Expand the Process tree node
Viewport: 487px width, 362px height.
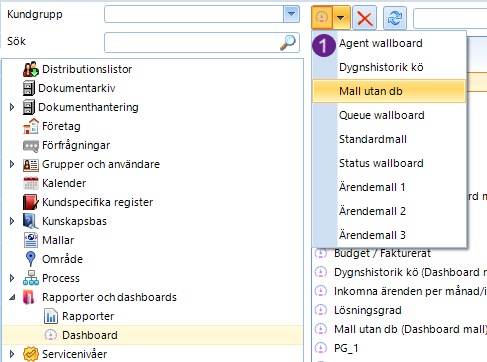pyautogui.click(x=12, y=278)
